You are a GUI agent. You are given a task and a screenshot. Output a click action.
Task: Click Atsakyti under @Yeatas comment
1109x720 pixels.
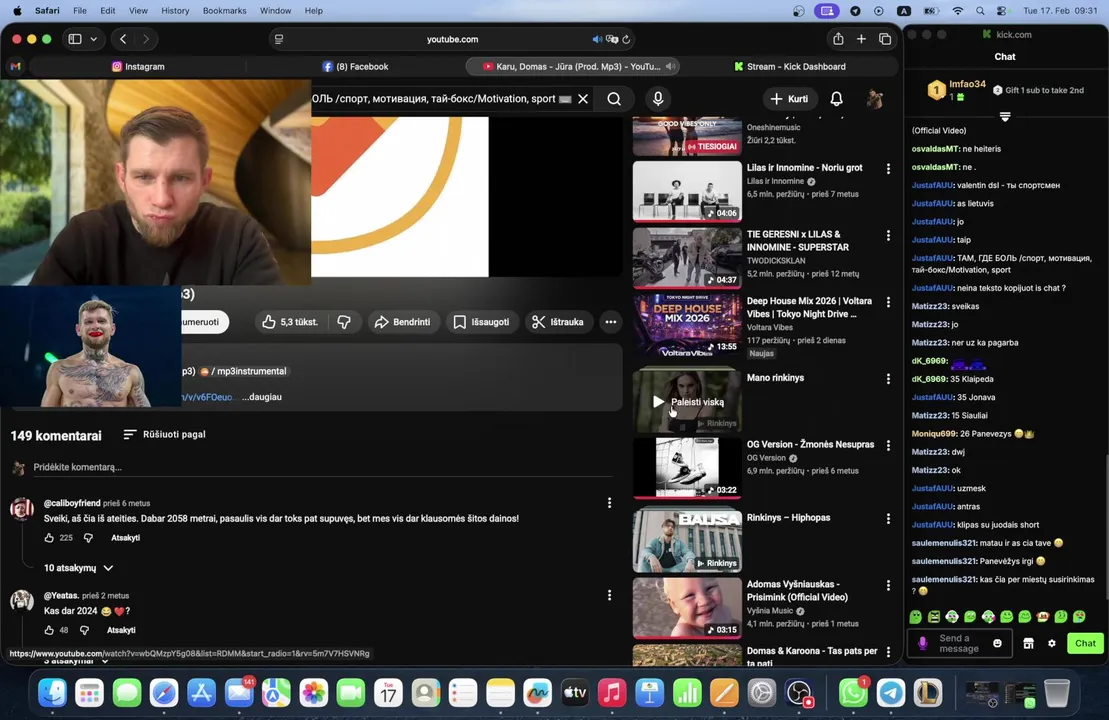point(121,629)
